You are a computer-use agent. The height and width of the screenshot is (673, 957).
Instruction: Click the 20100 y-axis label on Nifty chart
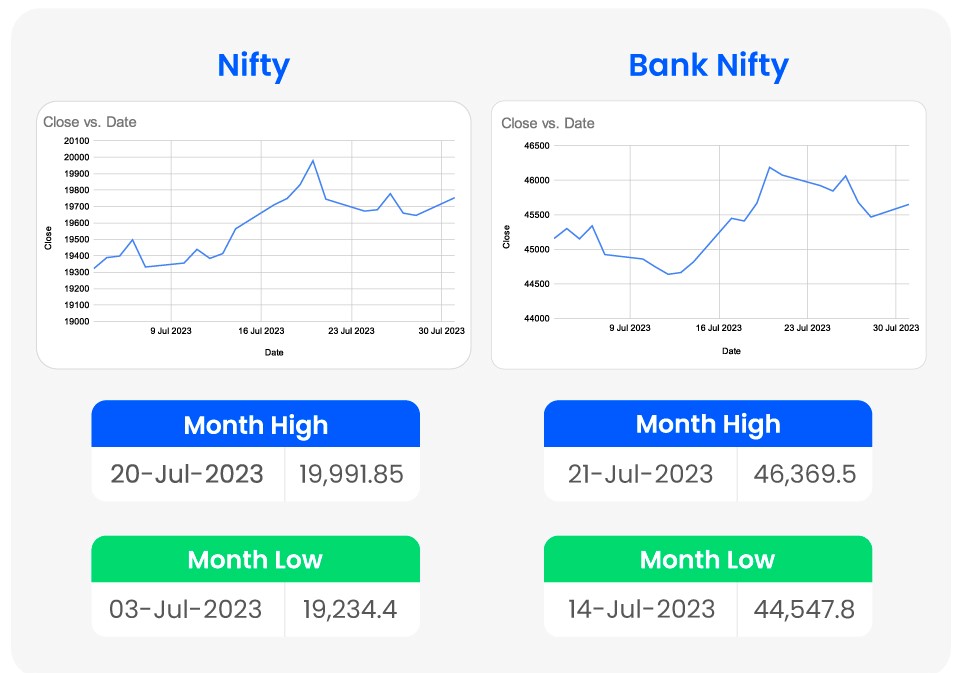[76, 141]
